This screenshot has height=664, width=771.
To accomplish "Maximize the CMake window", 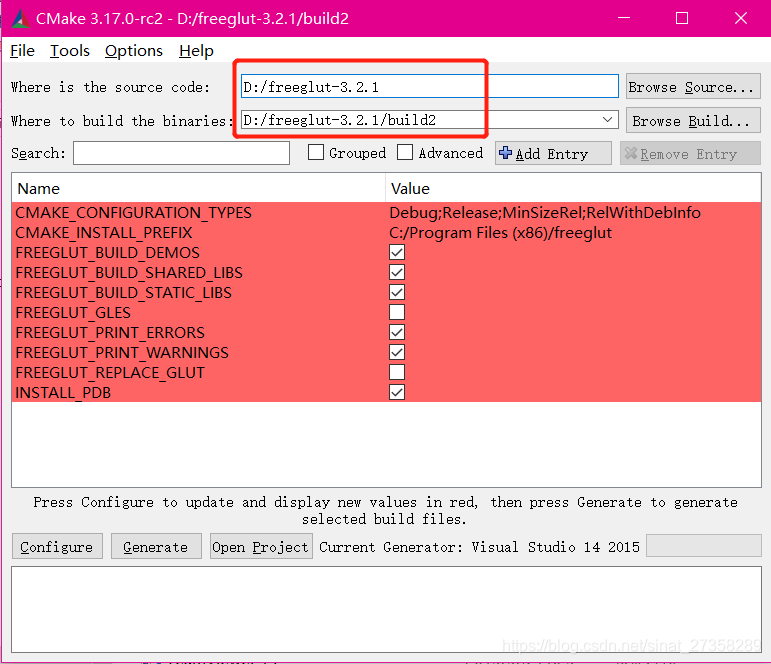I will tap(682, 18).
